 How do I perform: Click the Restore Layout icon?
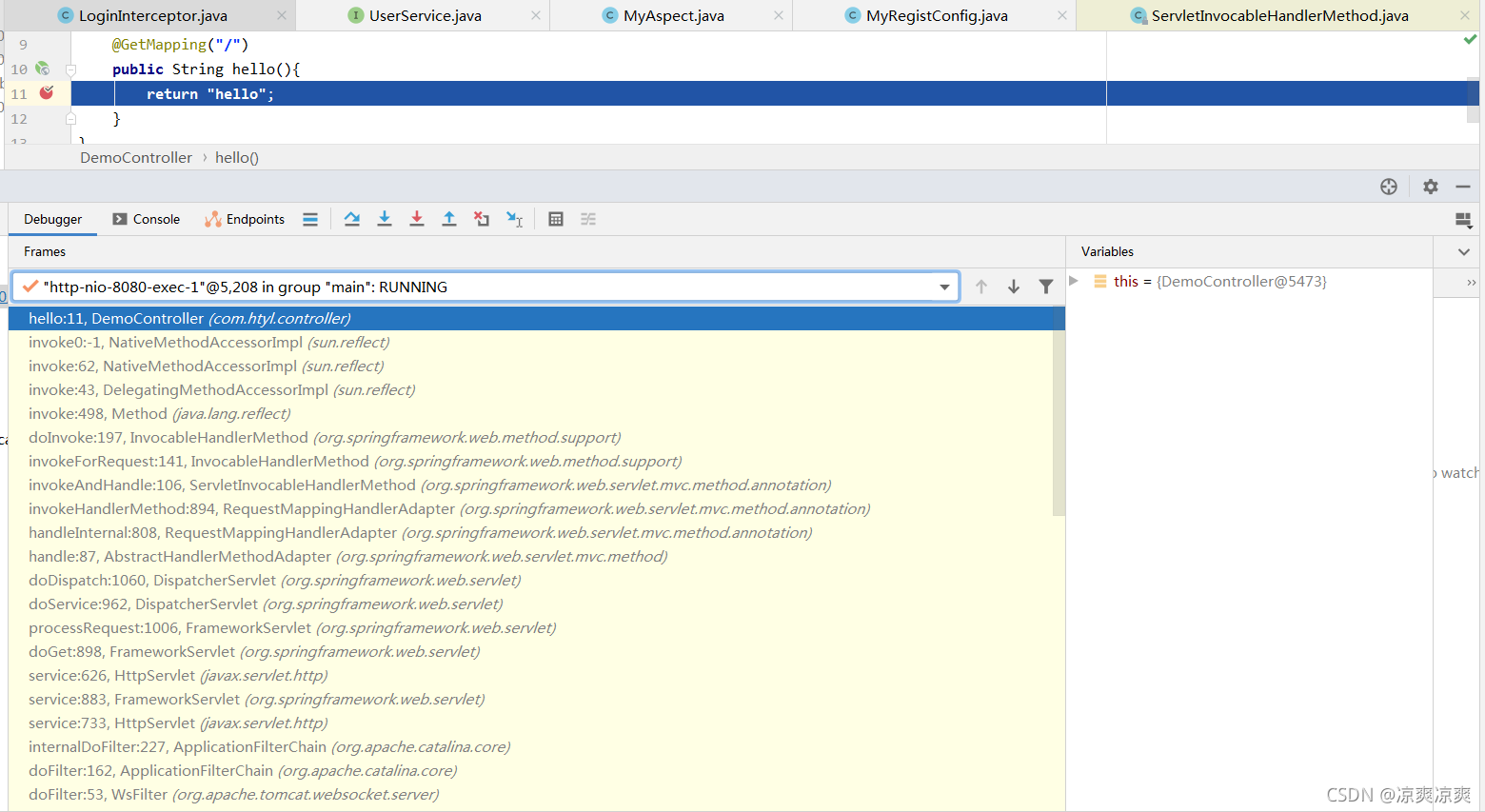coord(1464,221)
